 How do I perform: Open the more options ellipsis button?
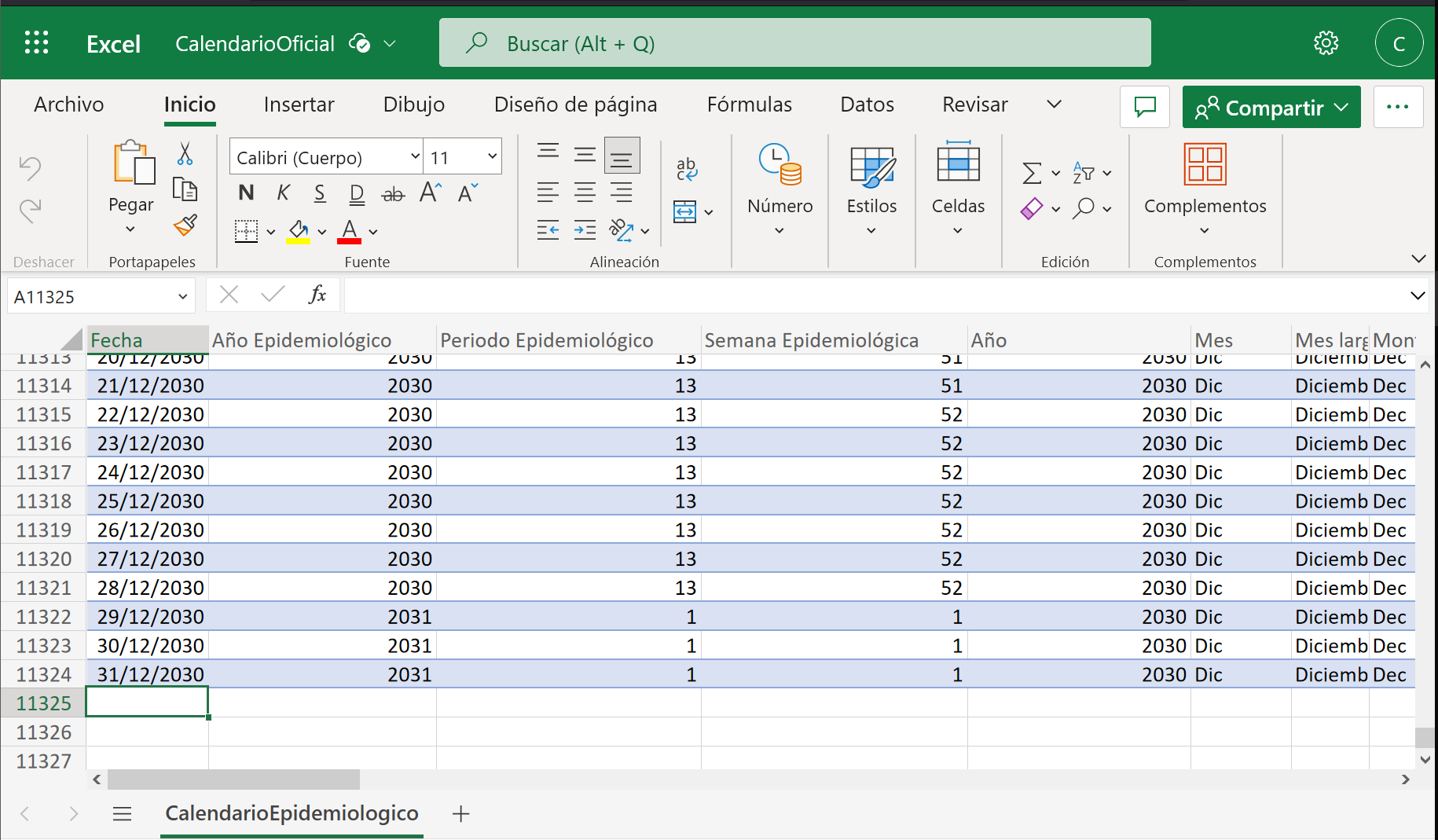point(1398,107)
